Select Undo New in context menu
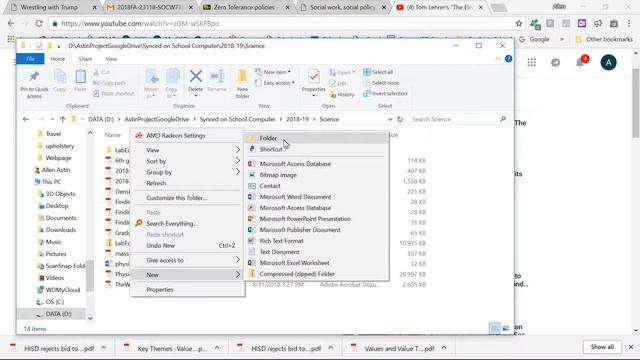Viewport: 640px width, 360px height. (x=187, y=246)
